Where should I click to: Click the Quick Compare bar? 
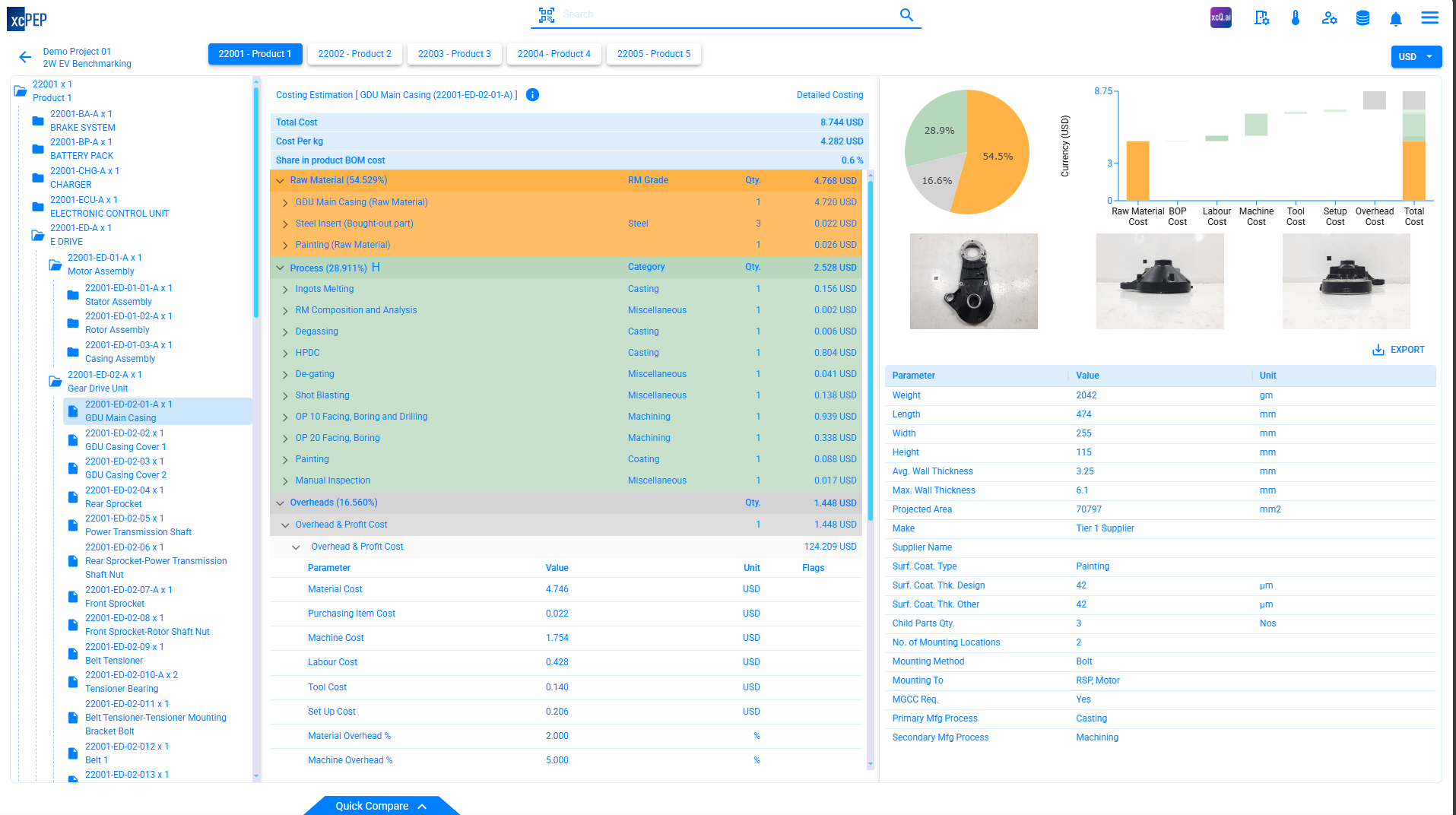[380, 805]
